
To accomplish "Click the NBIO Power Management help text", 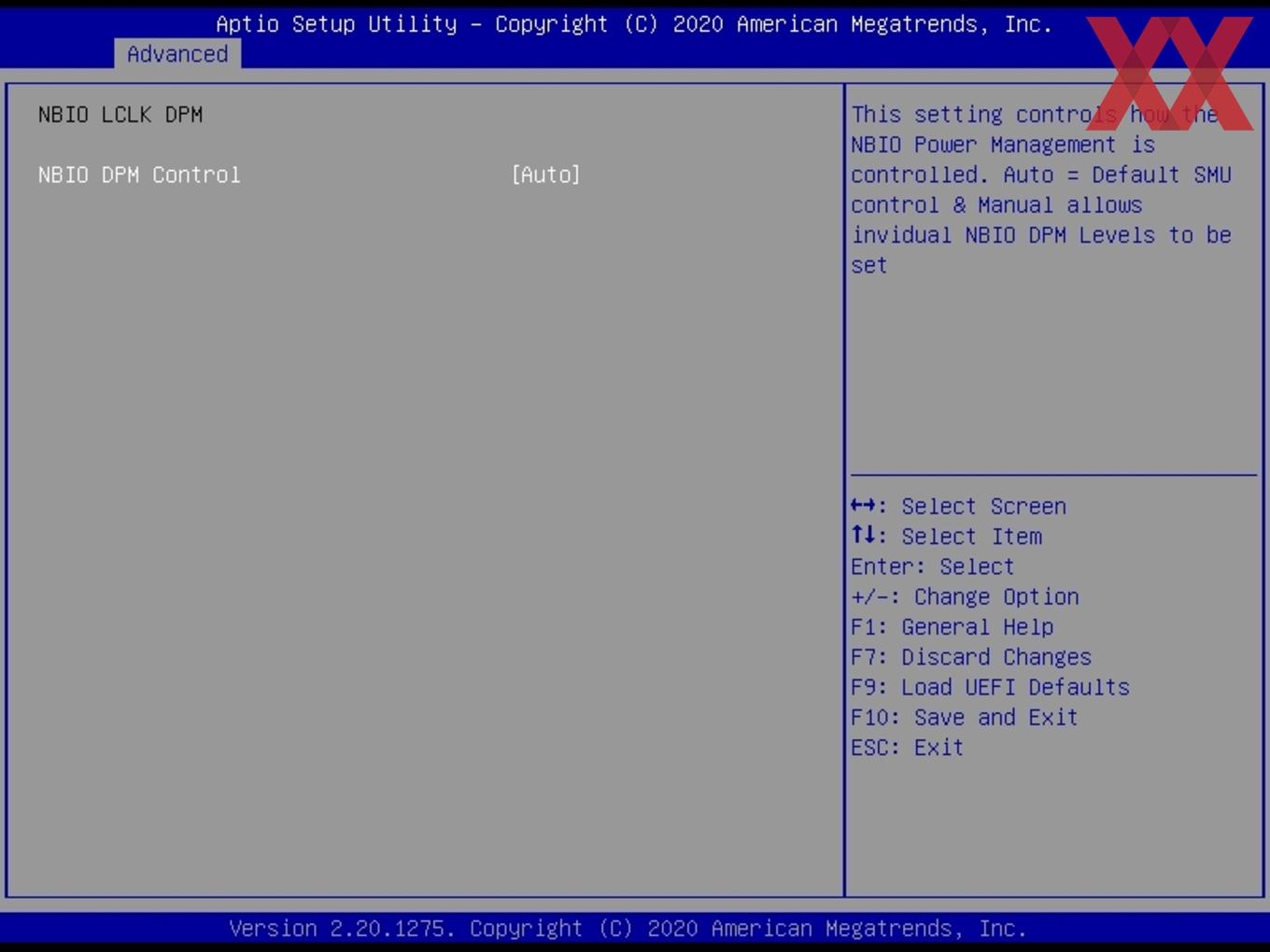I will 1041,189.
